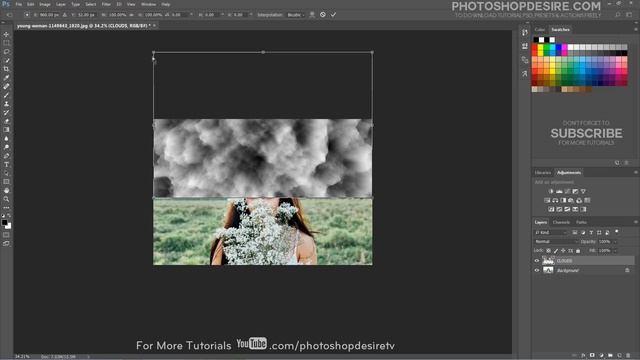This screenshot has width=640, height=360.
Task: Select the Pen tool
Action: (x=6, y=156)
